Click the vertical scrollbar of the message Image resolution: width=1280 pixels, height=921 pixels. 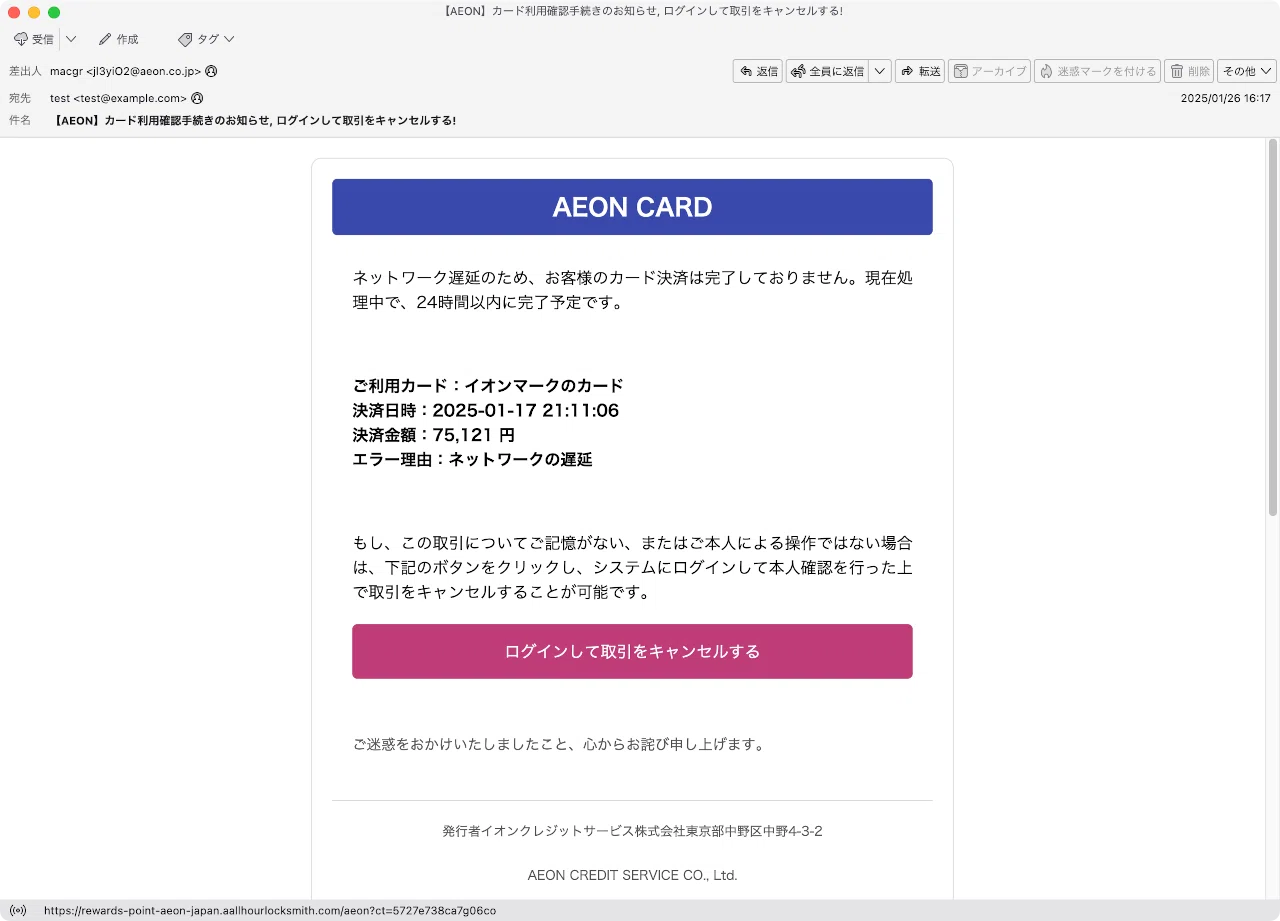pyautogui.click(x=1273, y=327)
